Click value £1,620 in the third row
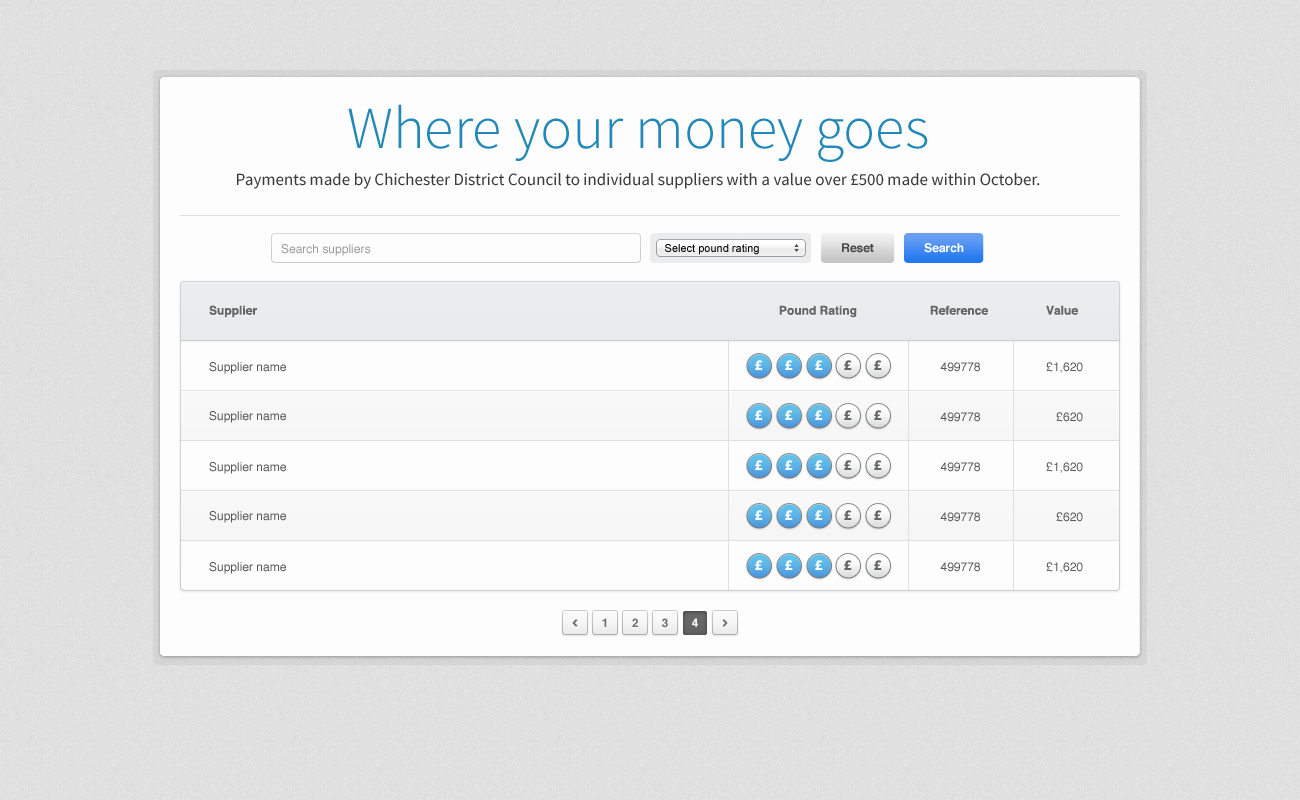 1064,467
